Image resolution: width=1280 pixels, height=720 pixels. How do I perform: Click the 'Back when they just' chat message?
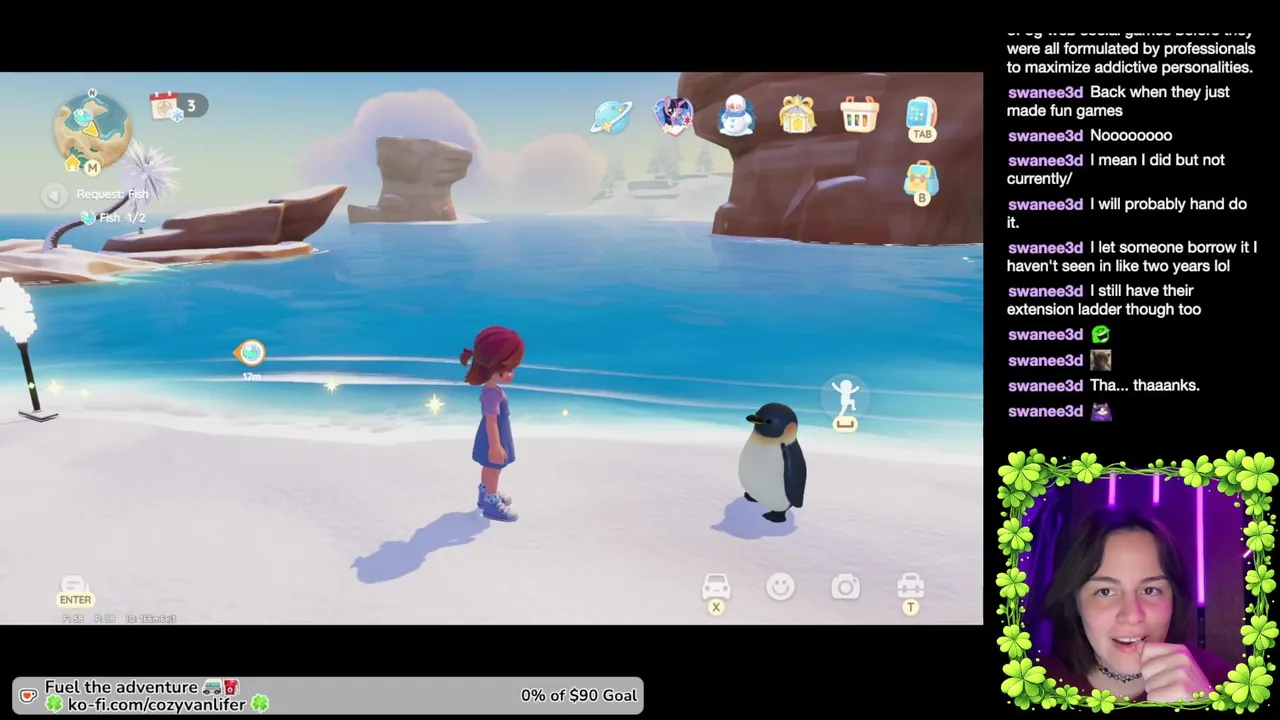(1118, 101)
